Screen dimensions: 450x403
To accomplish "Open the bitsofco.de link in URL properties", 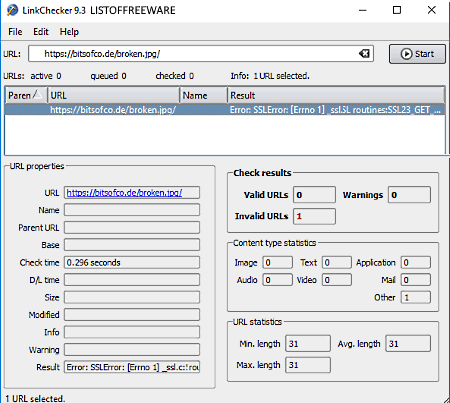I will (x=124, y=193).
